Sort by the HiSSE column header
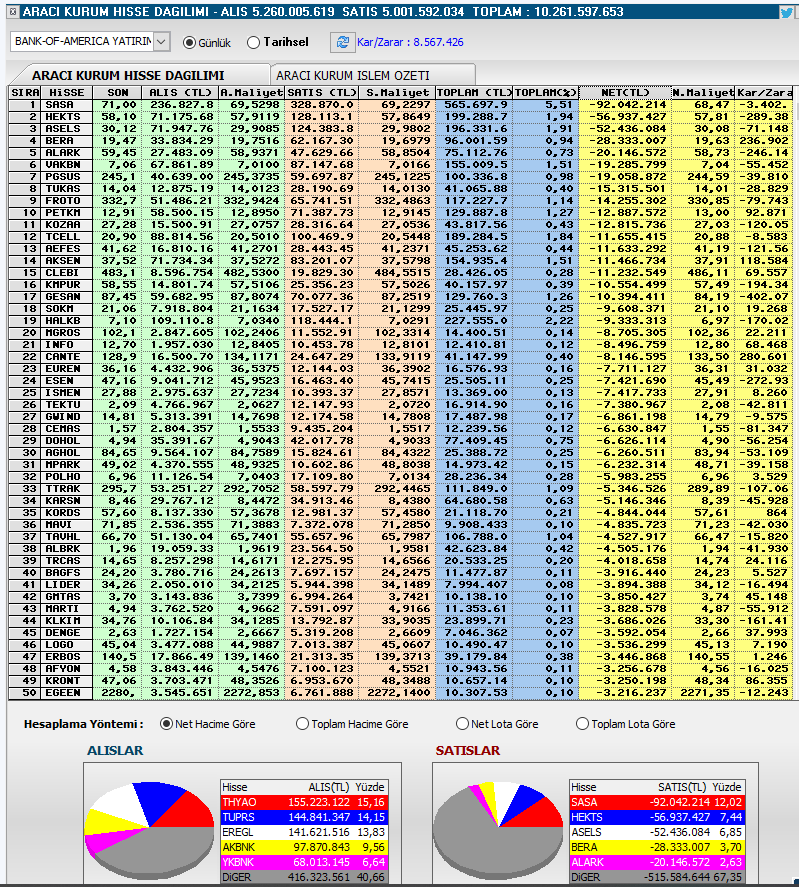 pos(66,93)
